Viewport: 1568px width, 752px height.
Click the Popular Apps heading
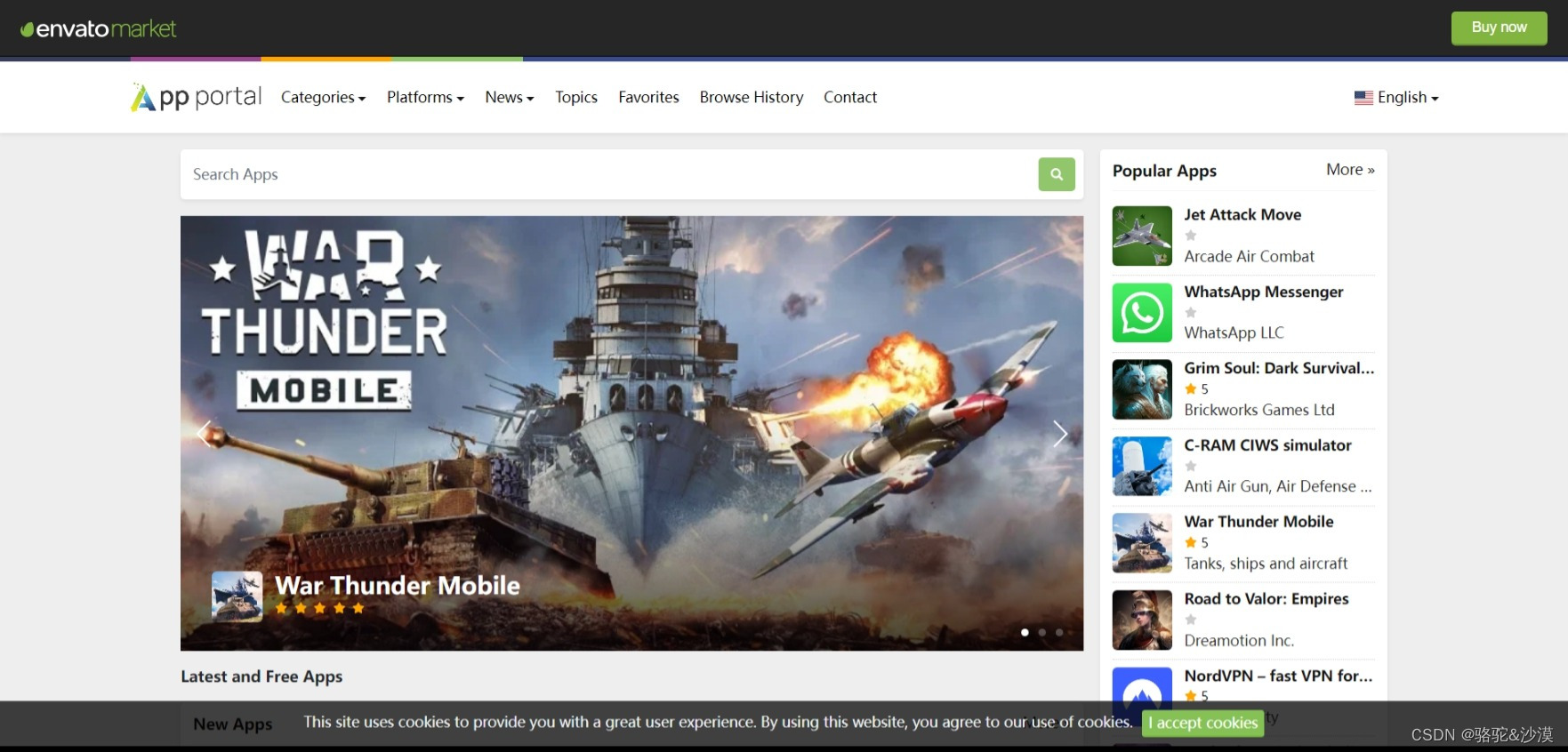click(x=1164, y=171)
